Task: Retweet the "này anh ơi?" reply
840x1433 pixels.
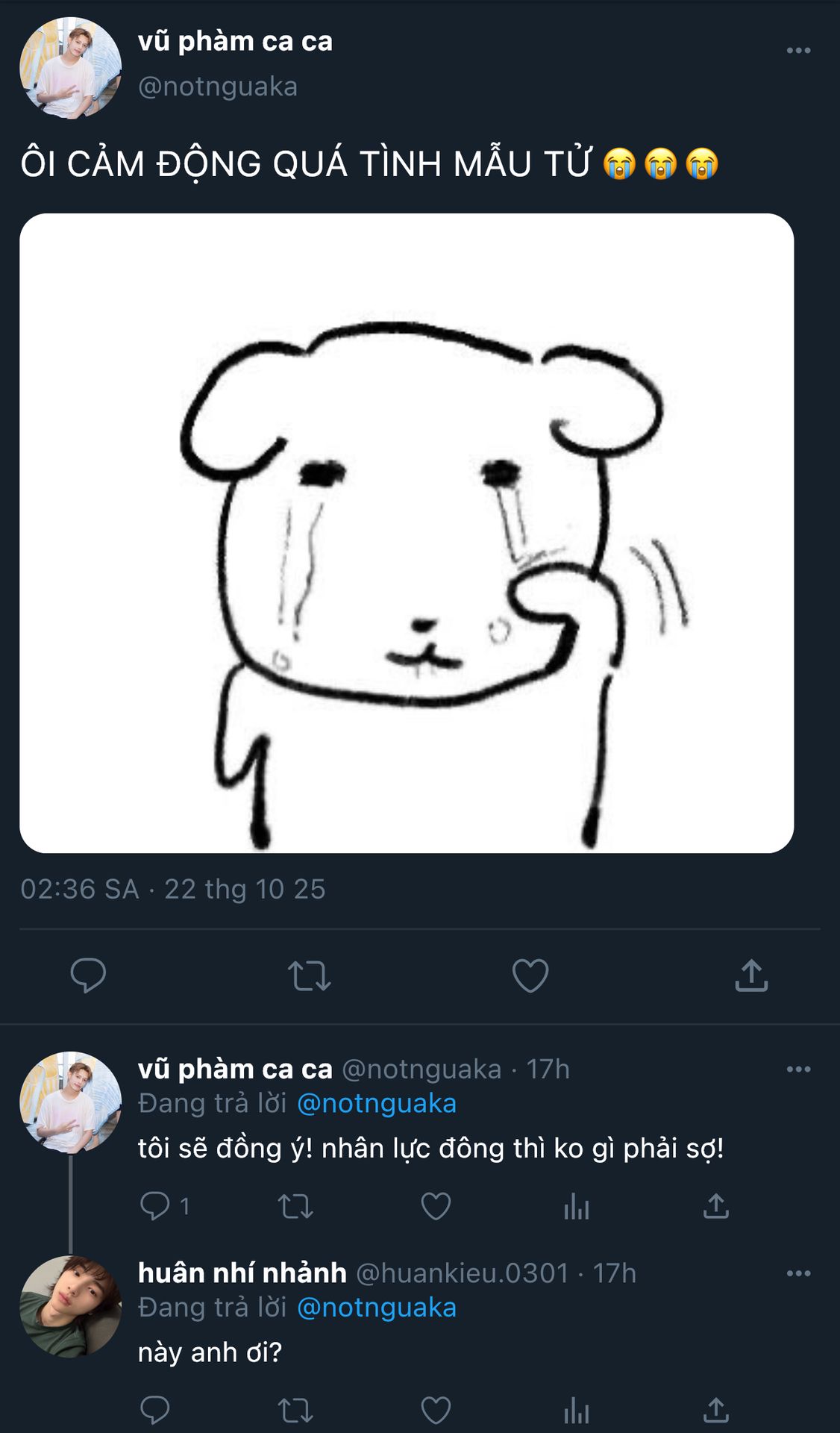Action: point(295,1411)
